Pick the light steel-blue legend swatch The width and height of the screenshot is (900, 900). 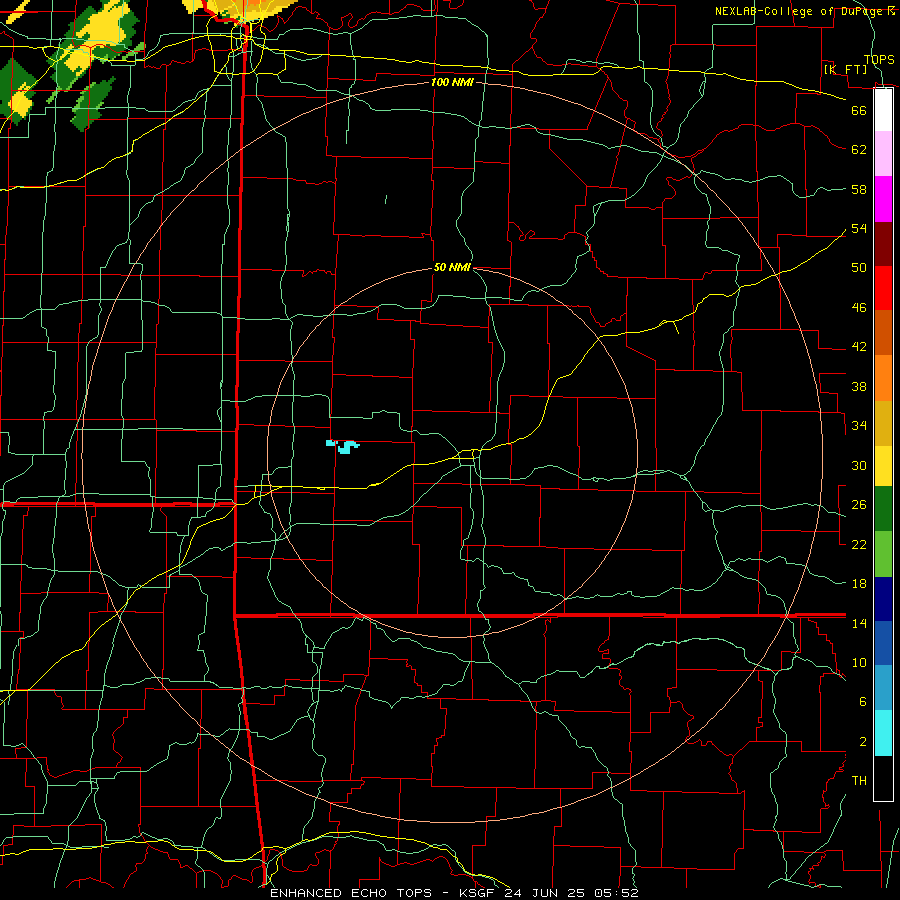pos(883,688)
